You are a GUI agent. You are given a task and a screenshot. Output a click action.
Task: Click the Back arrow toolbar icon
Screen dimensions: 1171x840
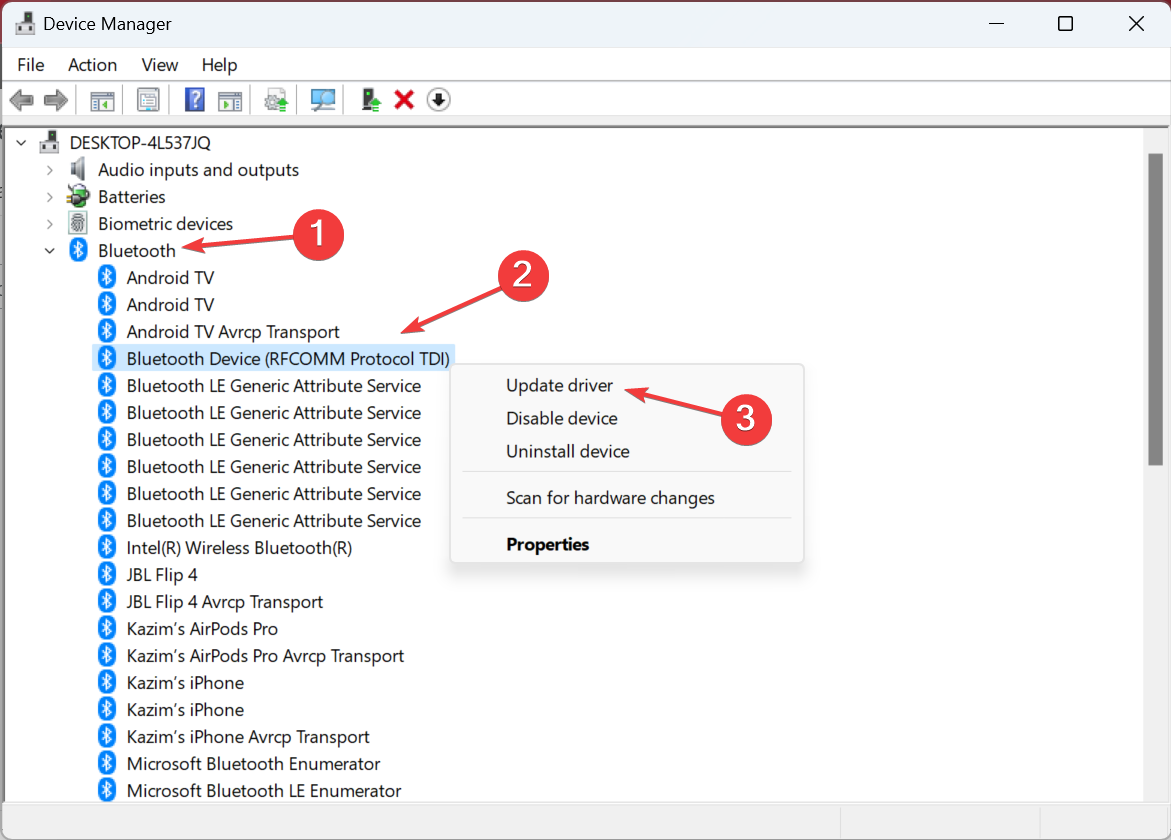(x=22, y=99)
